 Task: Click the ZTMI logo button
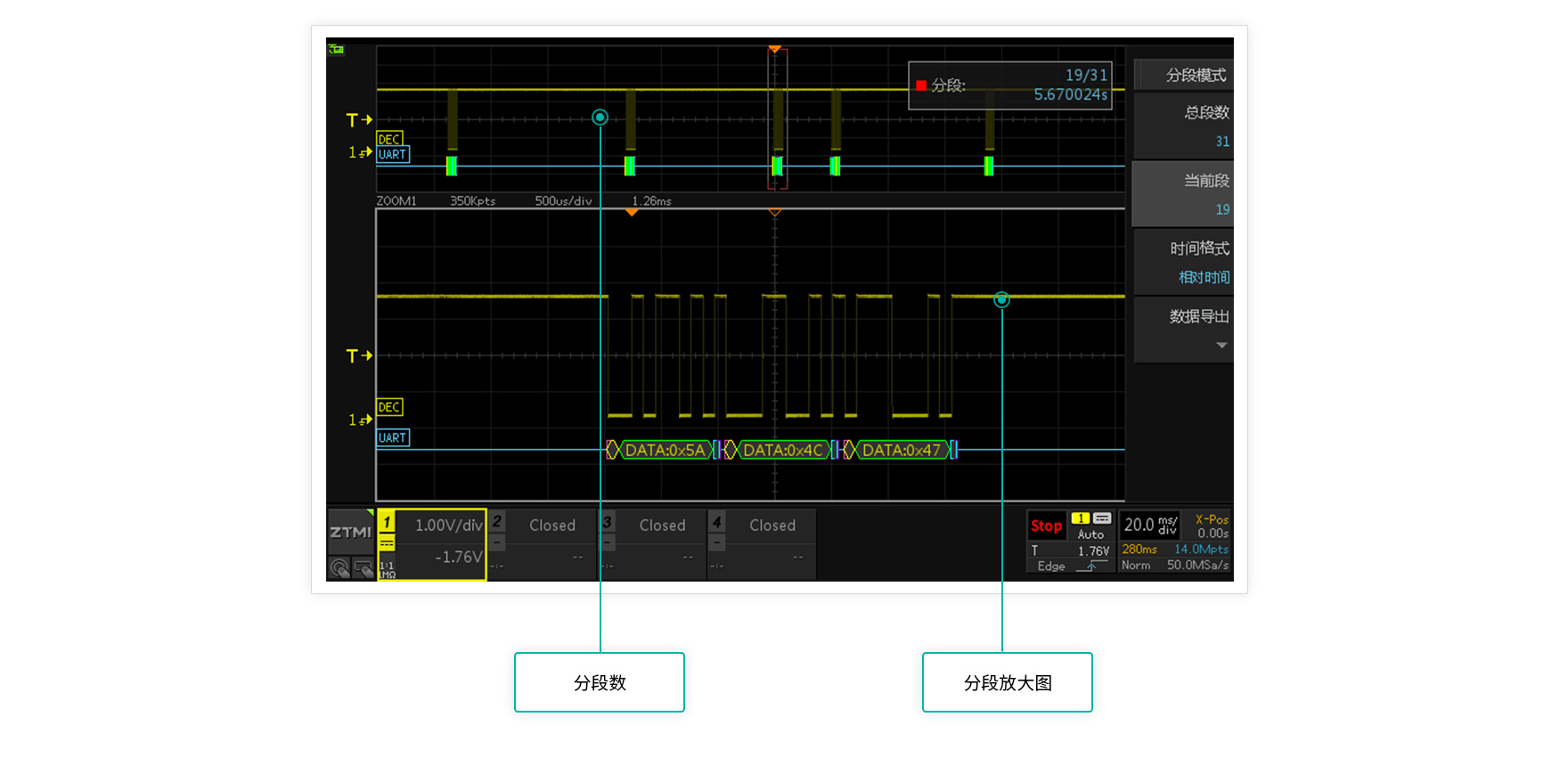click(350, 532)
